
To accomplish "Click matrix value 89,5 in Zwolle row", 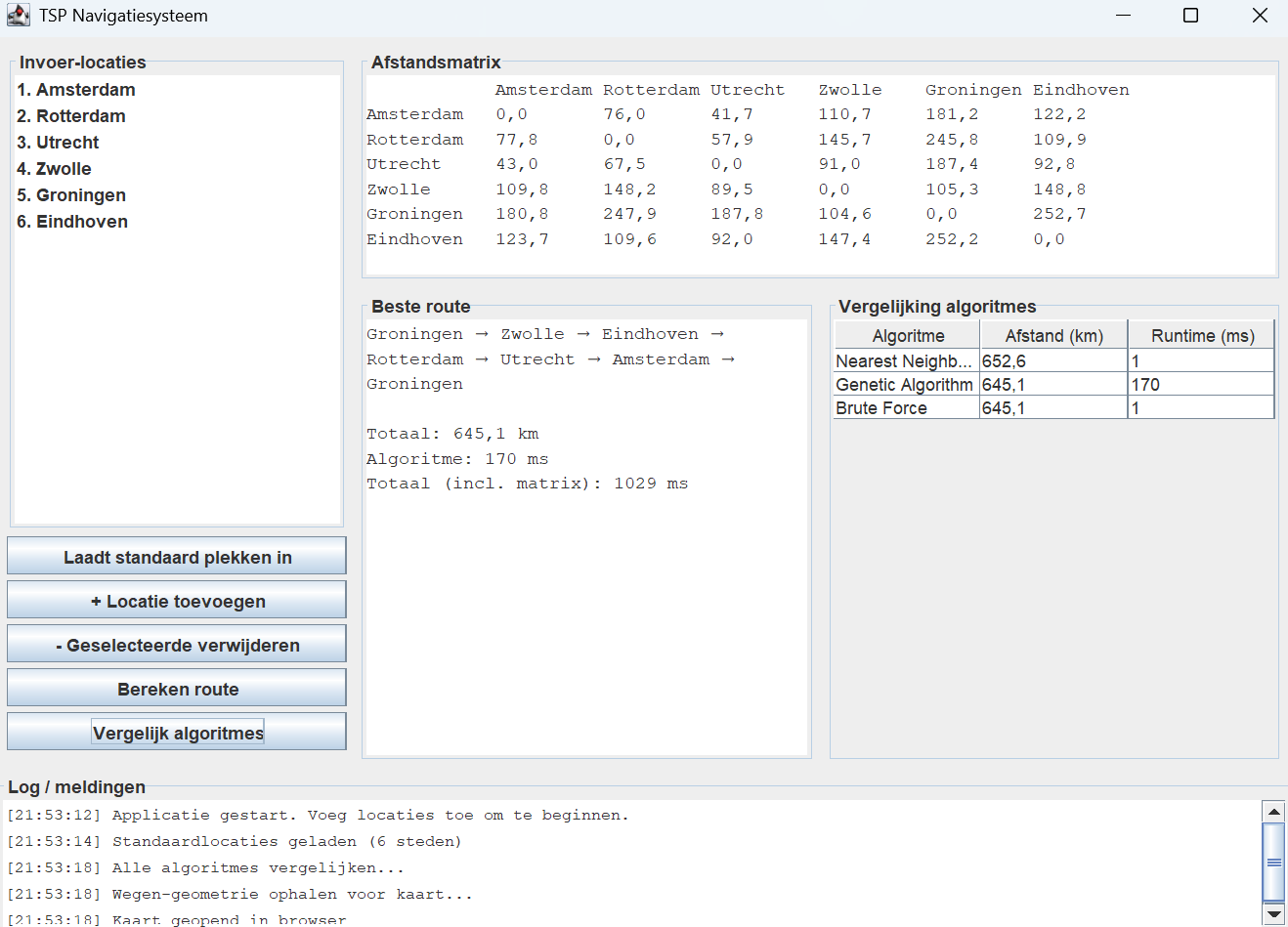I will [732, 190].
